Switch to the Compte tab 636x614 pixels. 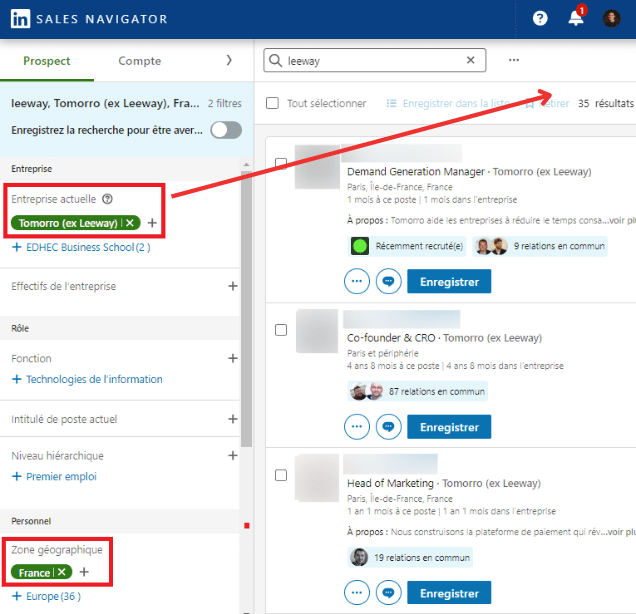point(140,61)
